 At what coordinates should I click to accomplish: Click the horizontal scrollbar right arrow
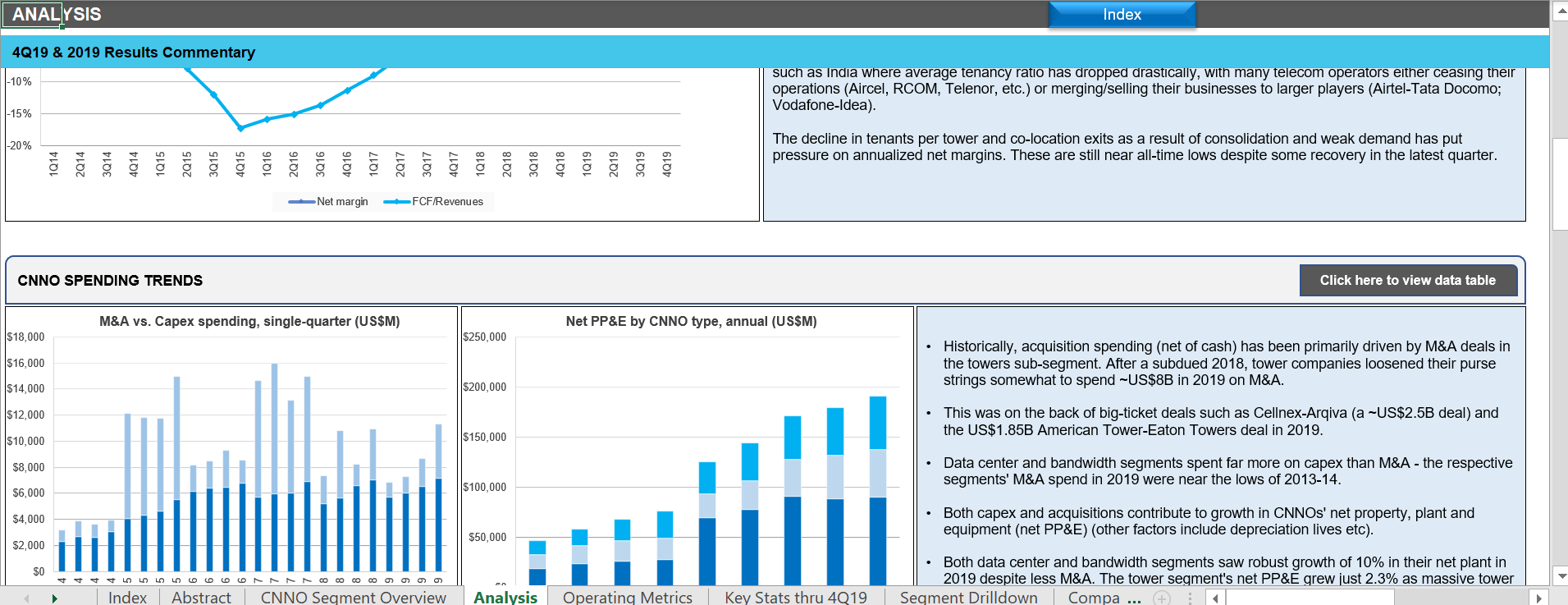(x=1539, y=598)
